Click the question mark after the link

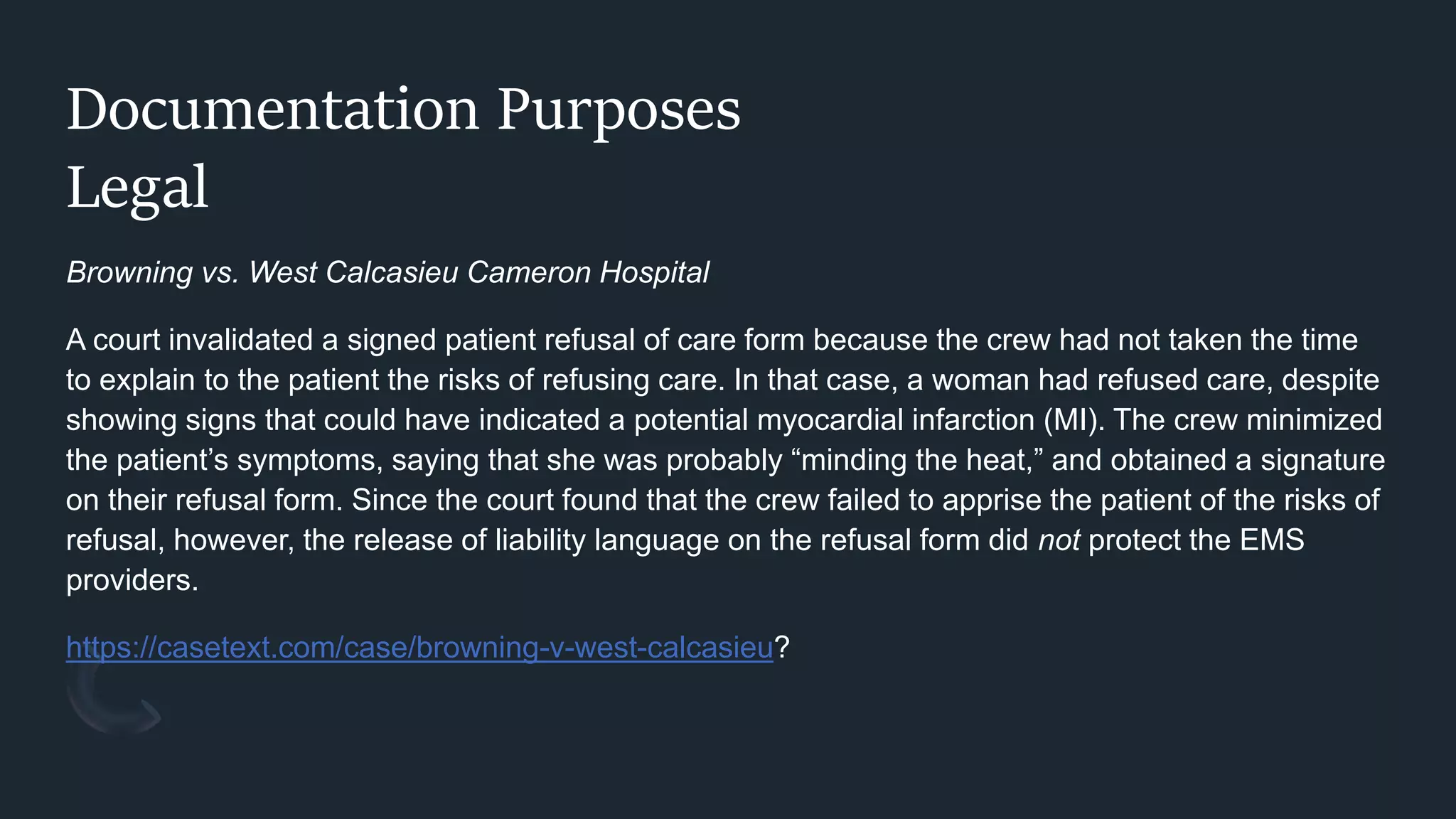782,648
